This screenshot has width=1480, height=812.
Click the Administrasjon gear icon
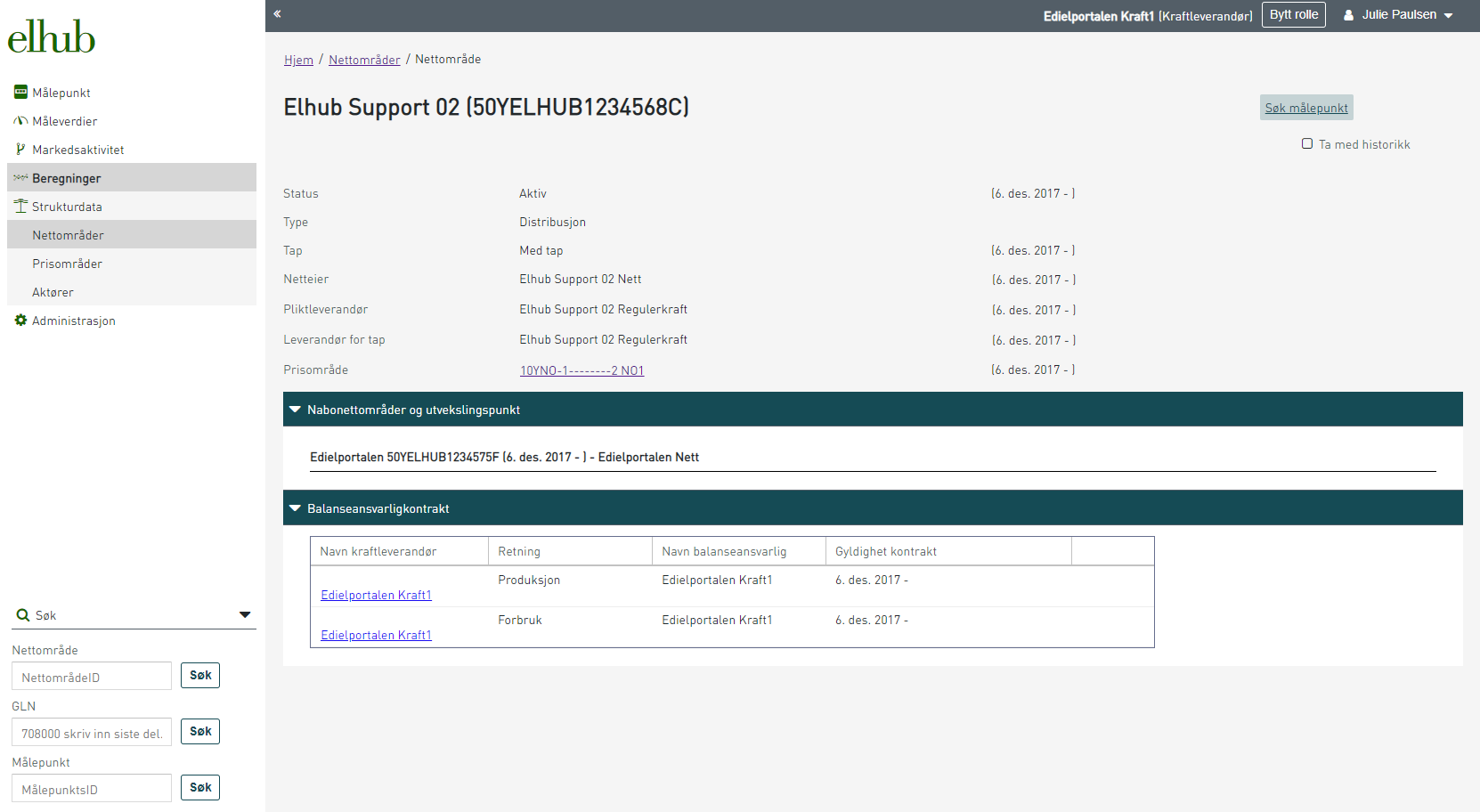tap(20, 320)
